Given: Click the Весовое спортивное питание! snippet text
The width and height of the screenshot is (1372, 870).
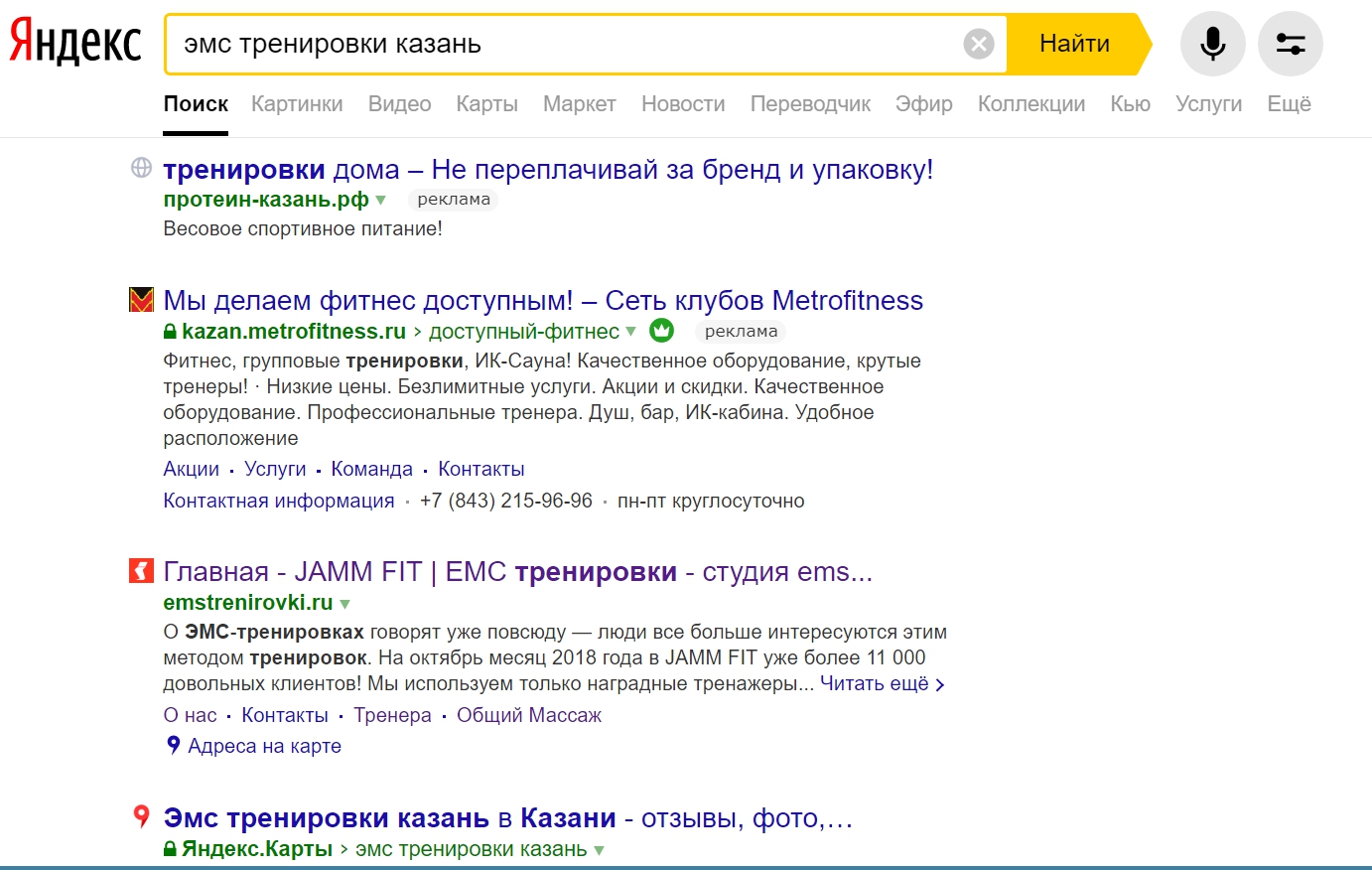Looking at the screenshot, I should point(303,228).
